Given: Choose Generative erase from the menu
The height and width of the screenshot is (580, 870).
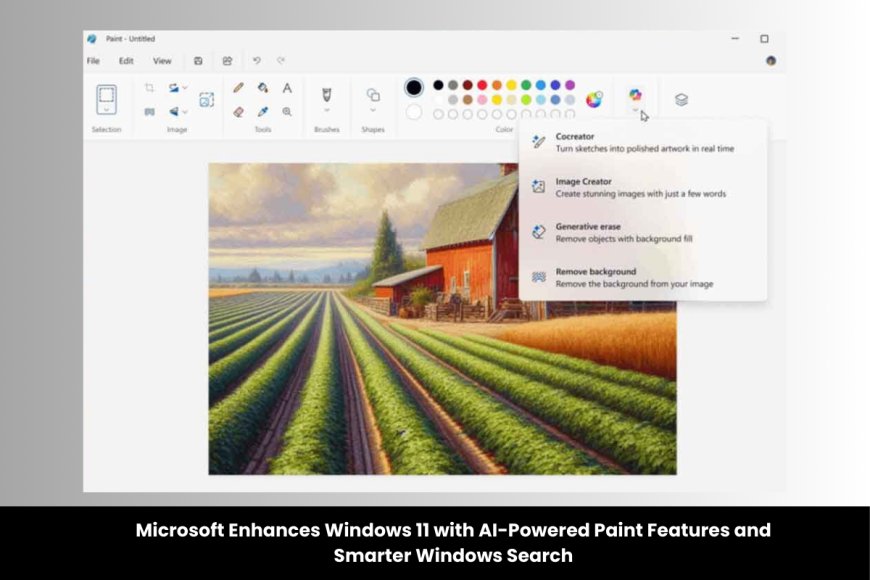Looking at the screenshot, I should tap(644, 233).
